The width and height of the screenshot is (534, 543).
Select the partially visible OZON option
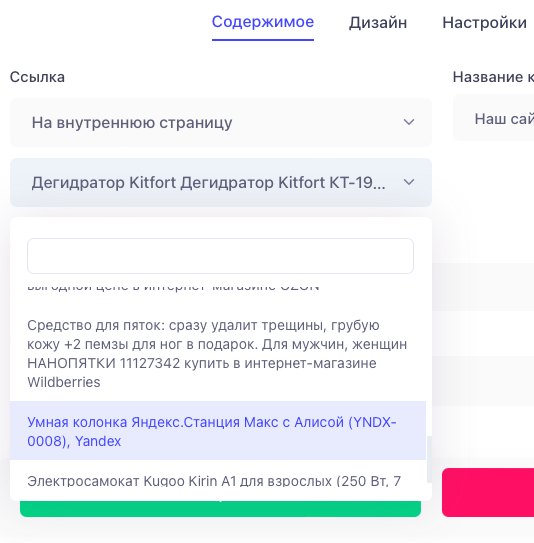218,287
